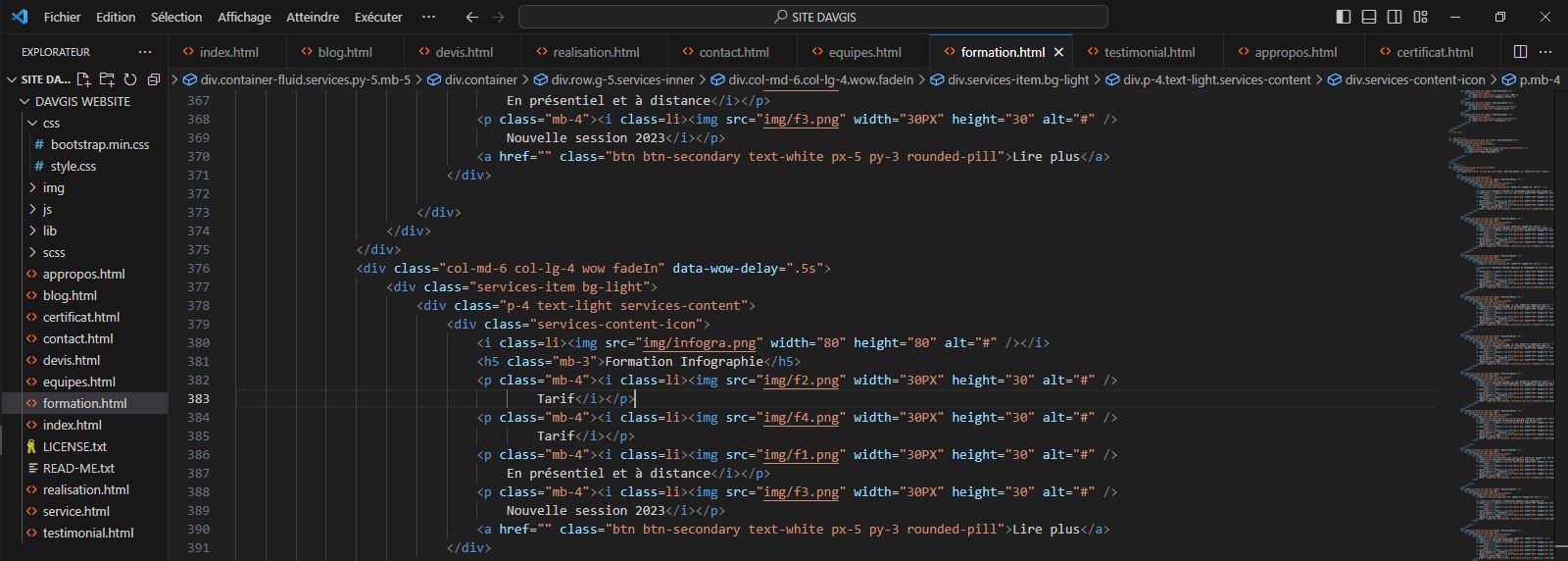The width and height of the screenshot is (1568, 561).
Task: Open the Fichier menu
Action: pos(63,17)
